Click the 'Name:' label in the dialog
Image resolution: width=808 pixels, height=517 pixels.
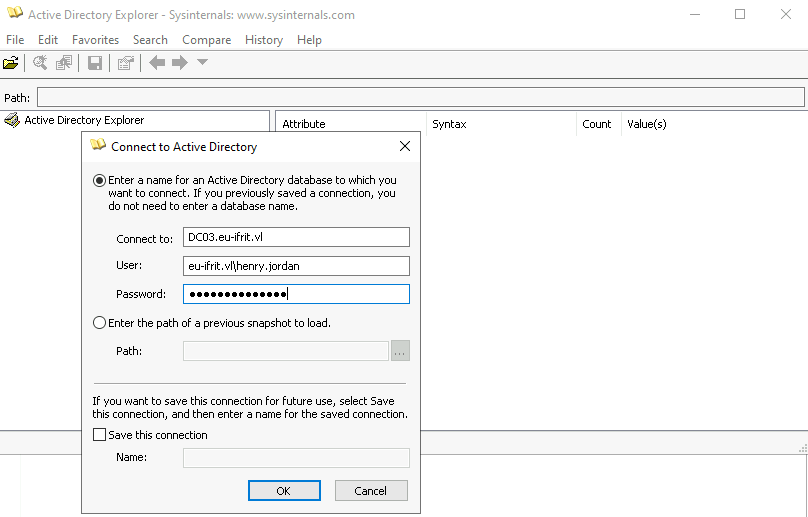coord(131,457)
